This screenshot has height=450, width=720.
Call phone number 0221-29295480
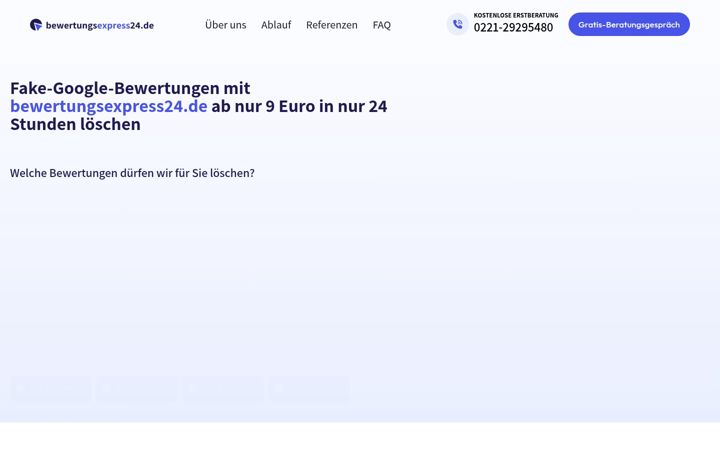point(513,28)
